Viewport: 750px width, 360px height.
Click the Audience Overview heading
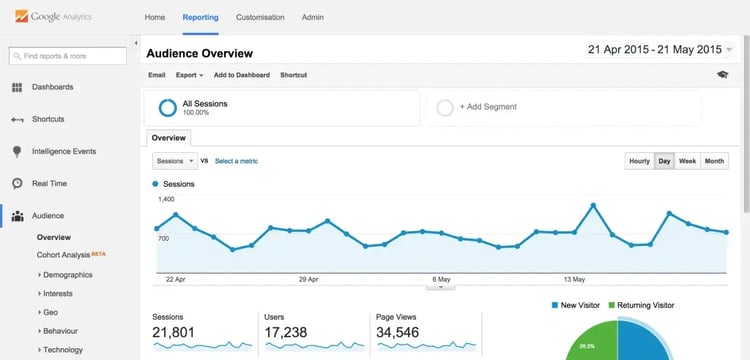(x=199, y=54)
